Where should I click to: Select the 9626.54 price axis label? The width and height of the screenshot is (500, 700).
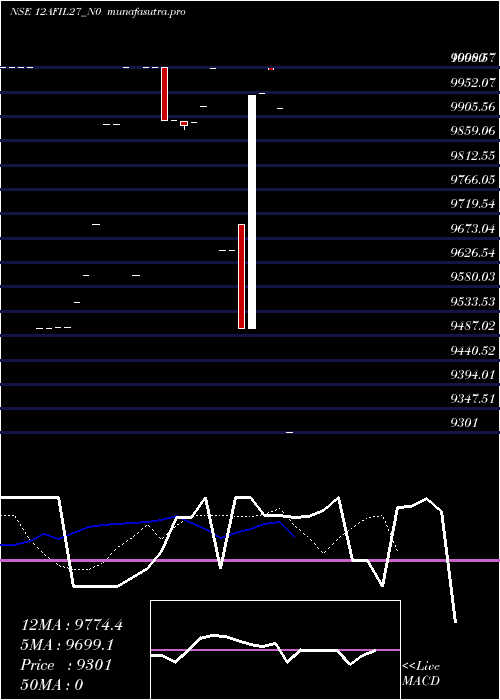click(473, 253)
